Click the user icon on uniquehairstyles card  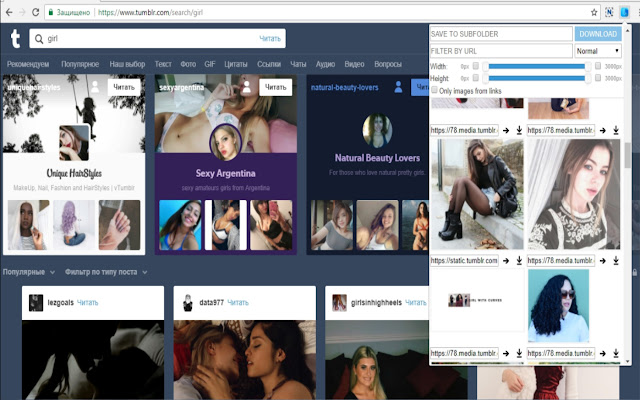95,87
